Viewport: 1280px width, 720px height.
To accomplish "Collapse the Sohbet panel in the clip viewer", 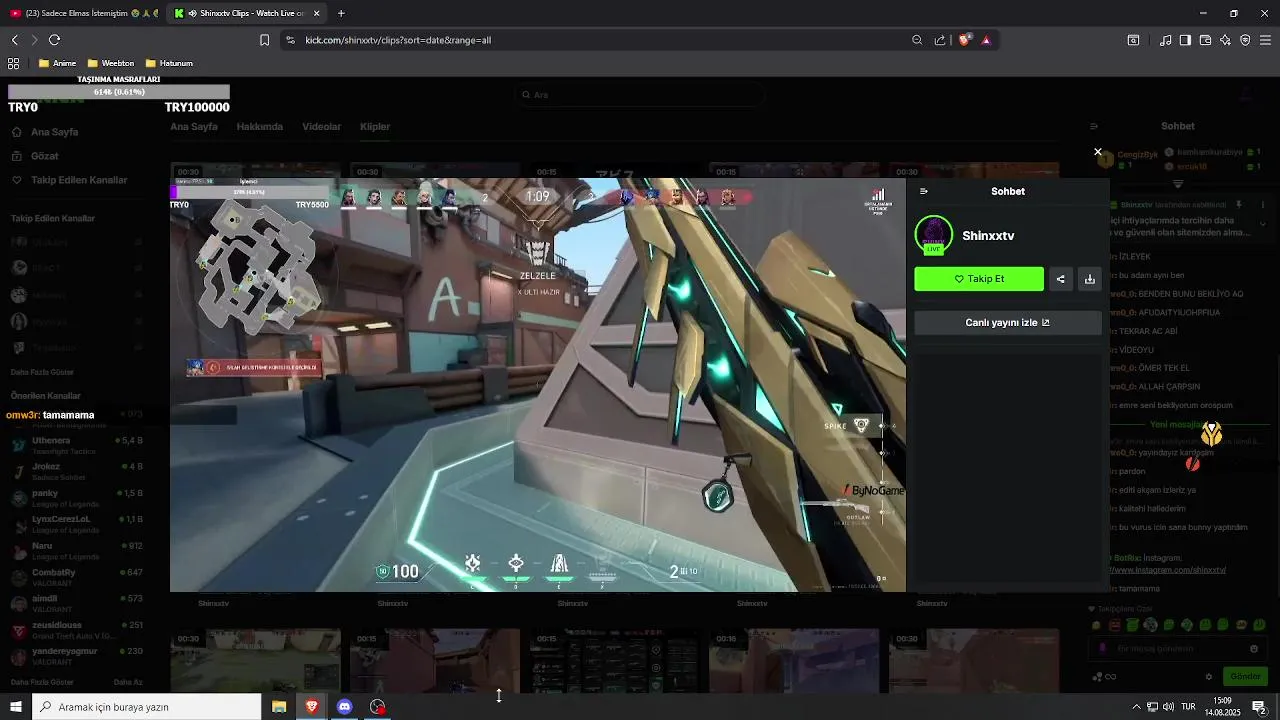I will click(x=924, y=191).
